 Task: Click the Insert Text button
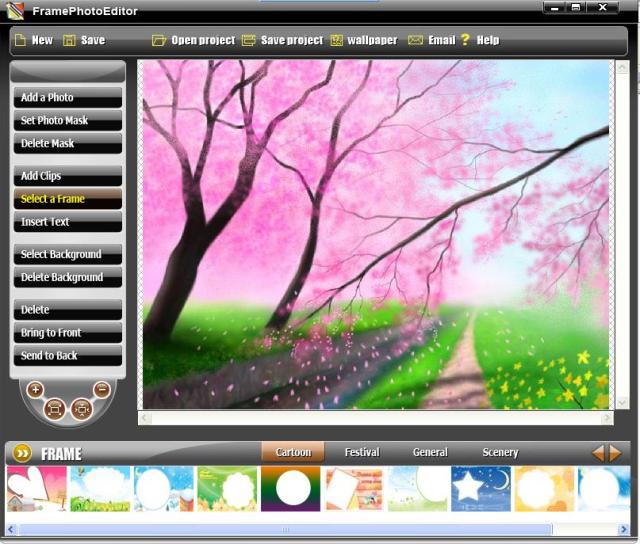pos(68,222)
